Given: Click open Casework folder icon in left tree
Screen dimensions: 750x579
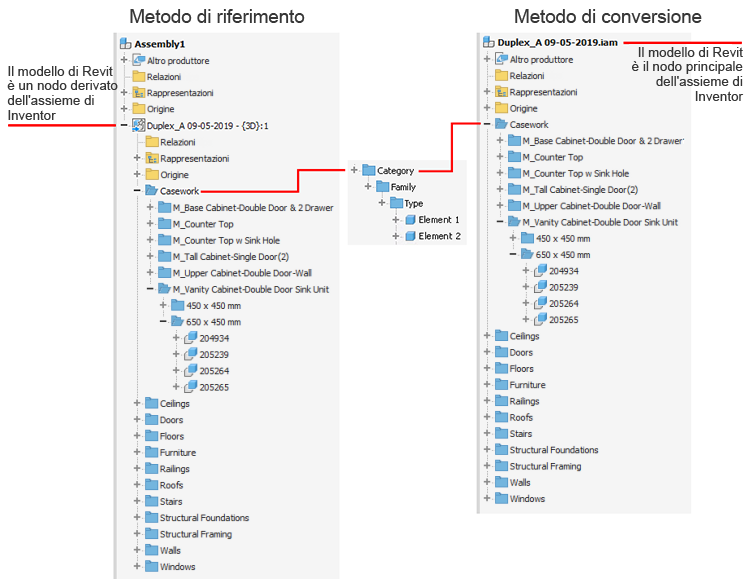Looking at the screenshot, I should coord(152,190).
